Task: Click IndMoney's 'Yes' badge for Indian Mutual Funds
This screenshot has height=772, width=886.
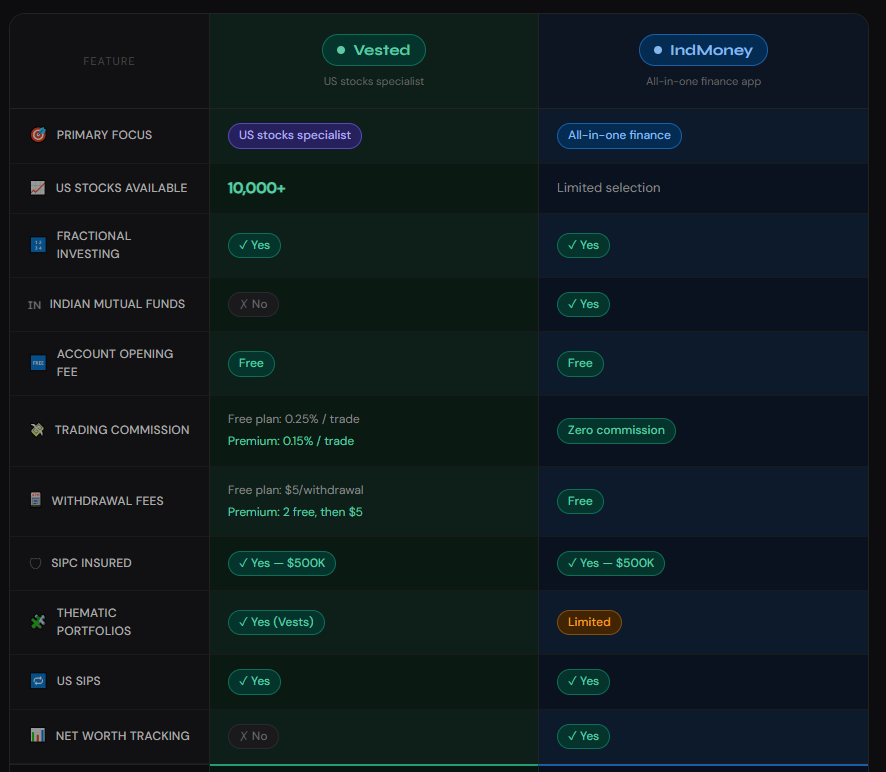Action: pyautogui.click(x=583, y=305)
